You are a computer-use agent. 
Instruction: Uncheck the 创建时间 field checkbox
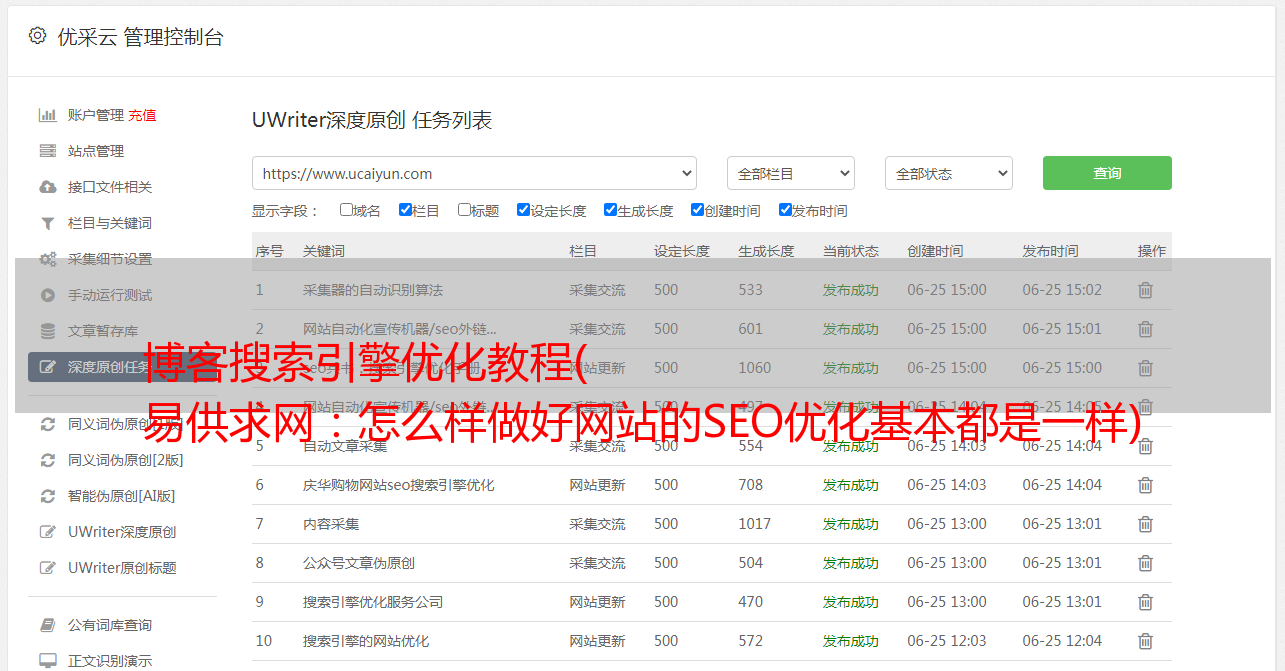click(x=697, y=210)
